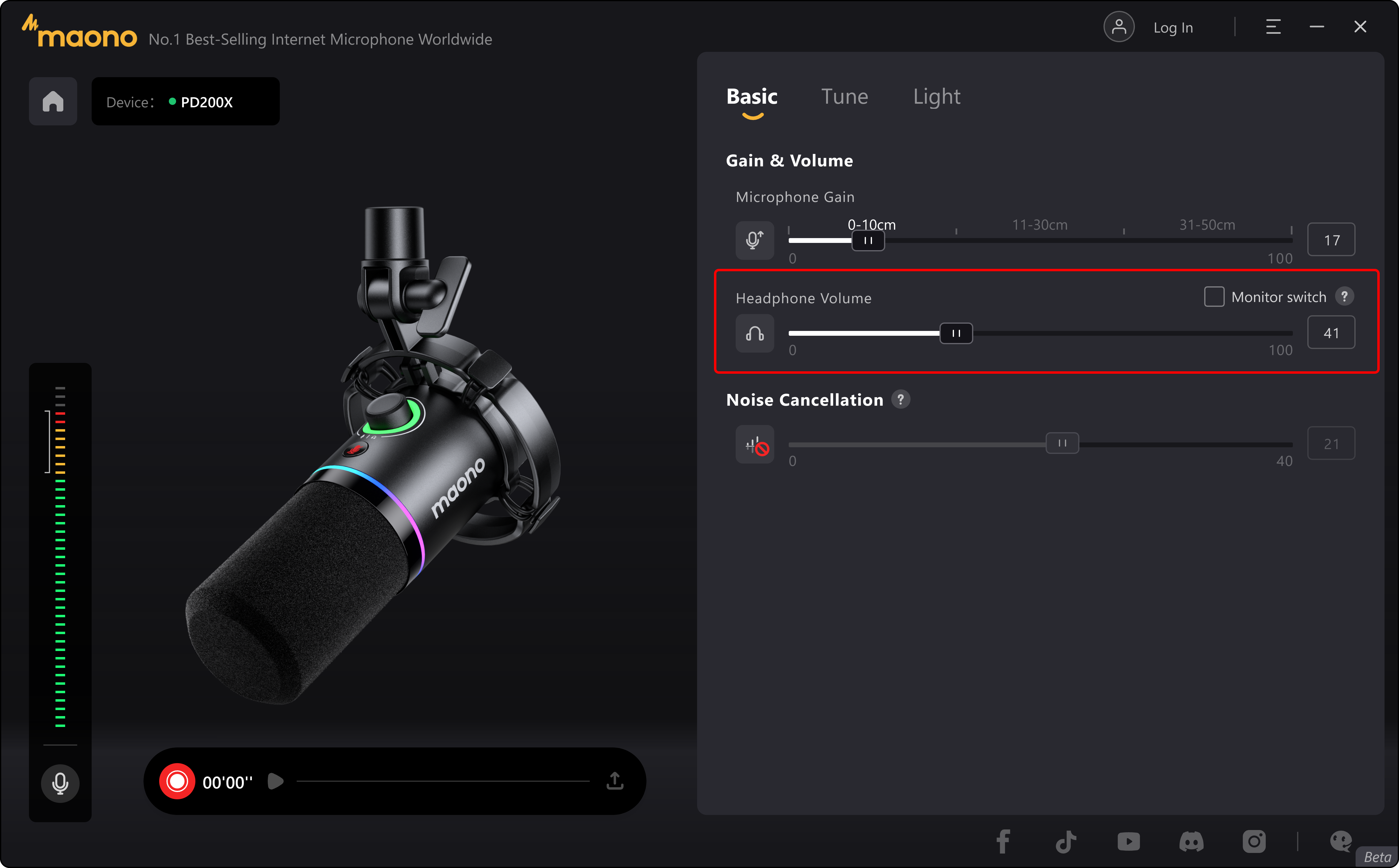The image size is (1399, 868).
Task: Open the Device PD200X selector
Action: pyautogui.click(x=185, y=101)
